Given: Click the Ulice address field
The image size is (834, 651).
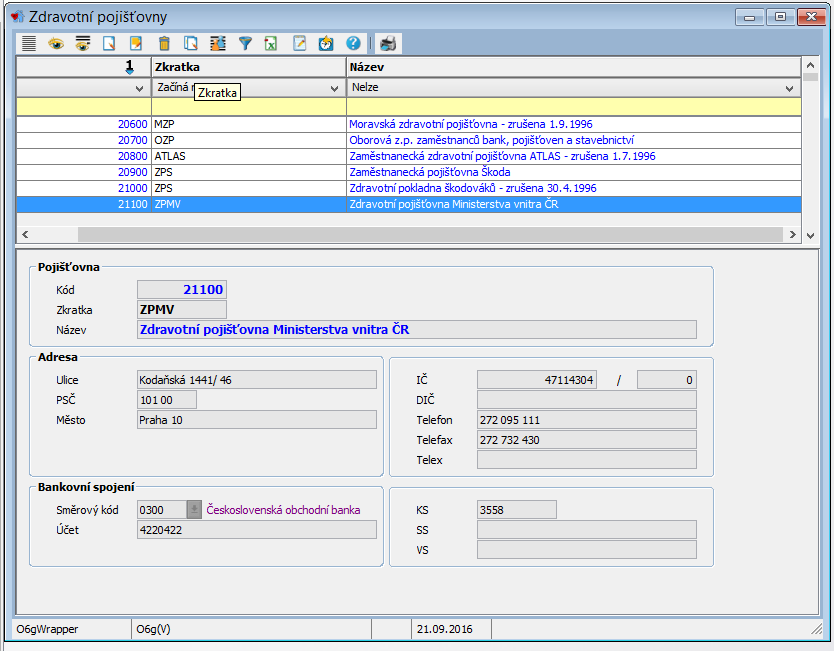Looking at the screenshot, I should click(256, 380).
